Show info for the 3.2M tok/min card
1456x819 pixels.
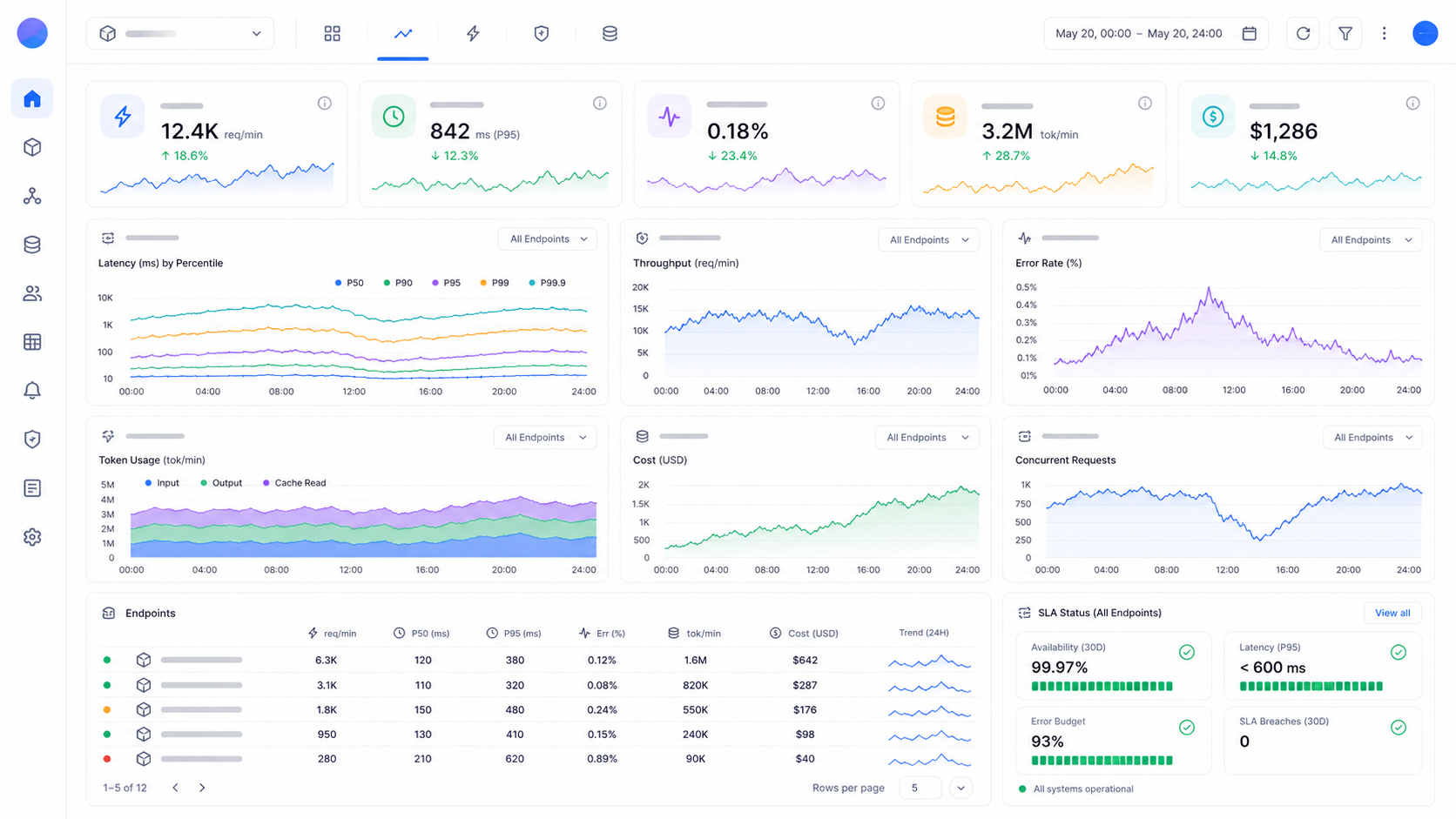pyautogui.click(x=1145, y=103)
